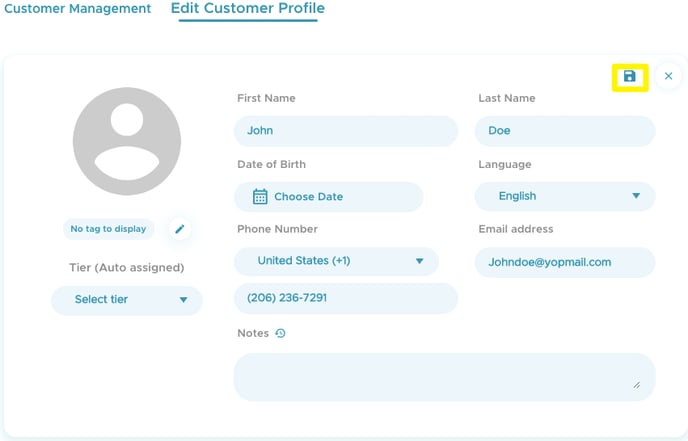Select the English language option field
The width and height of the screenshot is (688, 441).
[565, 196]
